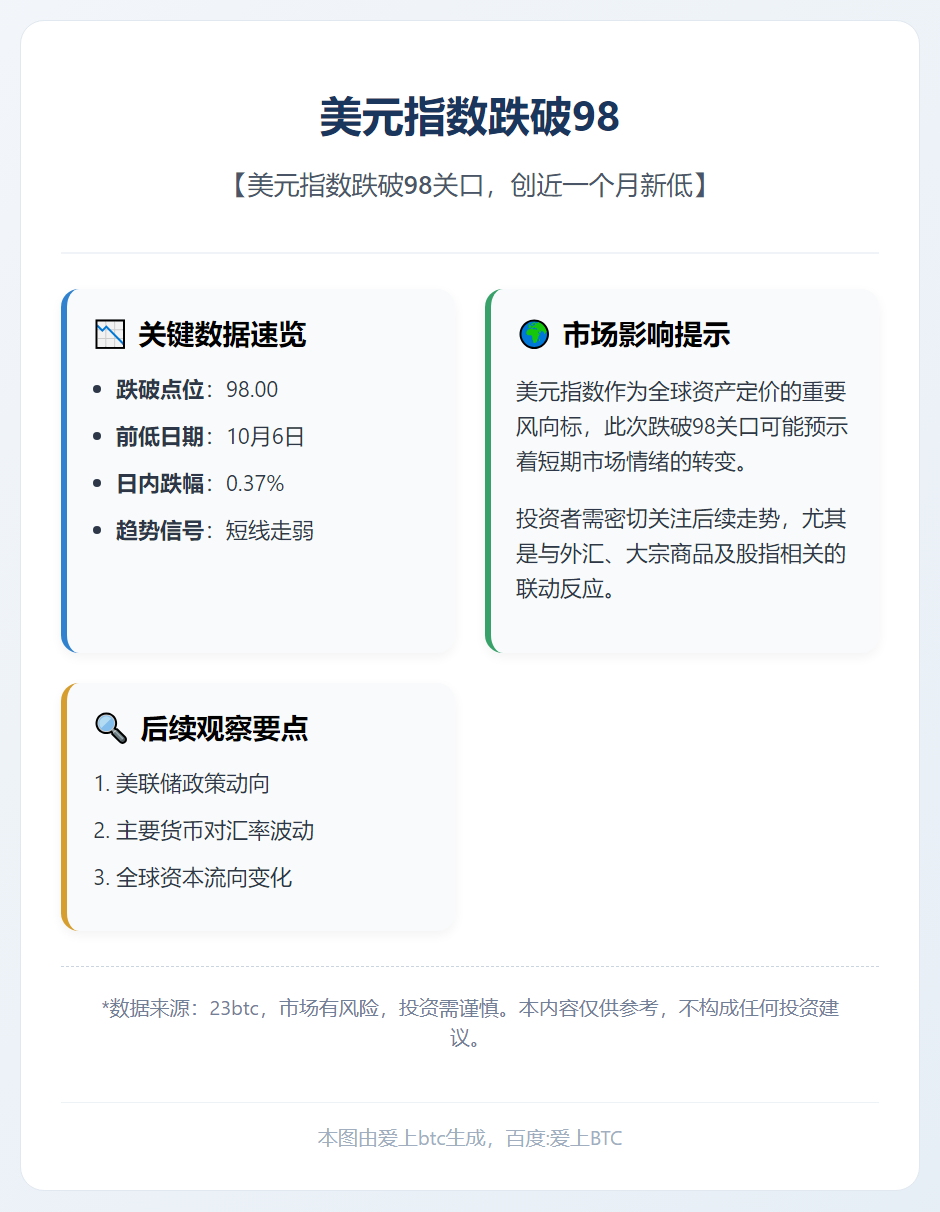Select the main title 美元指数跌破98
Viewport: 940px width, 1212px height.
(x=470, y=118)
